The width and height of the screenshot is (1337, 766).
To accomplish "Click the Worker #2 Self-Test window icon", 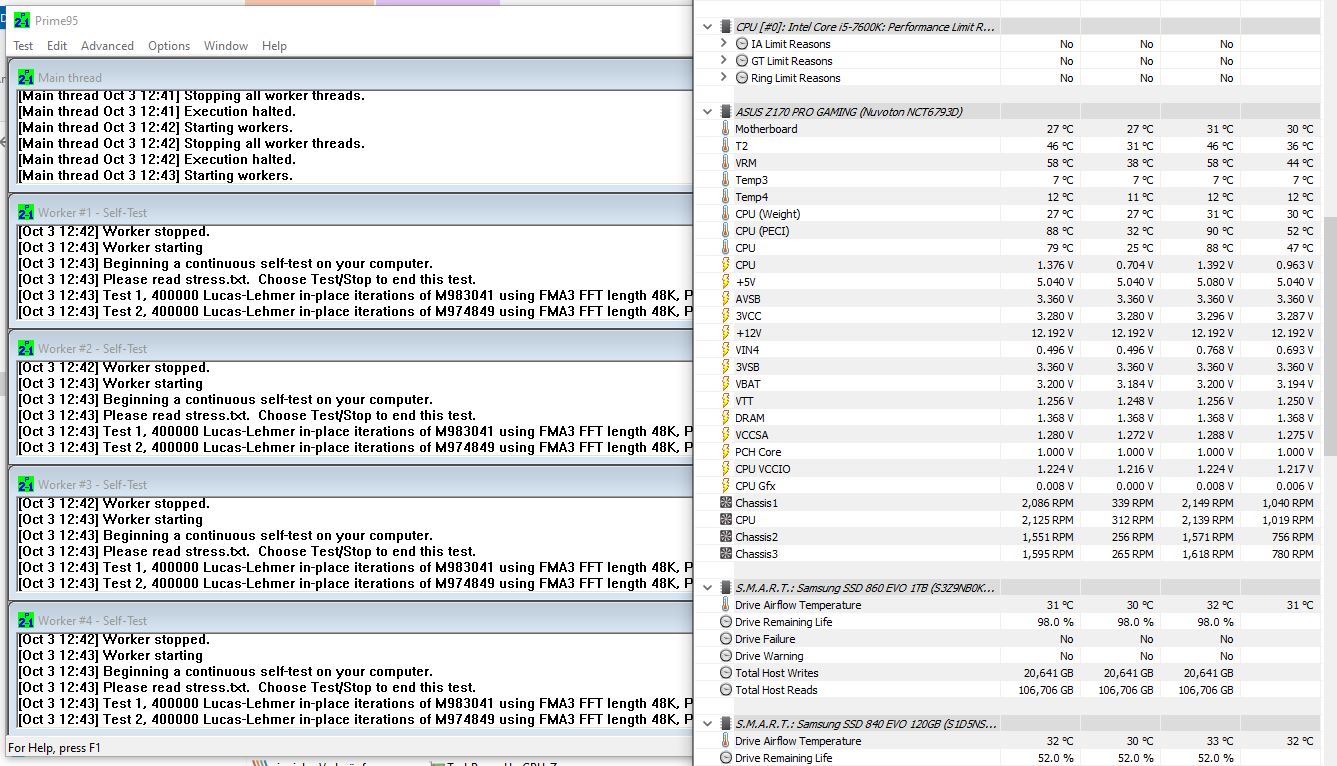I will pyautogui.click(x=26, y=349).
